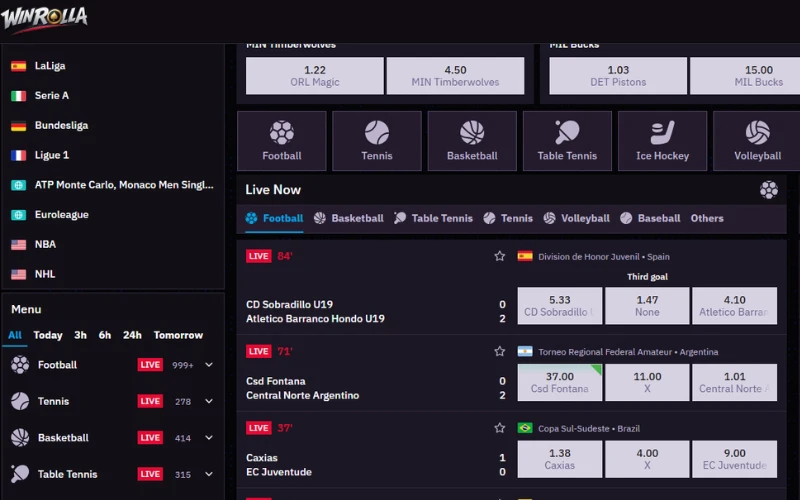The height and width of the screenshot is (500, 800).
Task: Click globe icon beside ATP Monte Carlo
Action: pos(18,185)
